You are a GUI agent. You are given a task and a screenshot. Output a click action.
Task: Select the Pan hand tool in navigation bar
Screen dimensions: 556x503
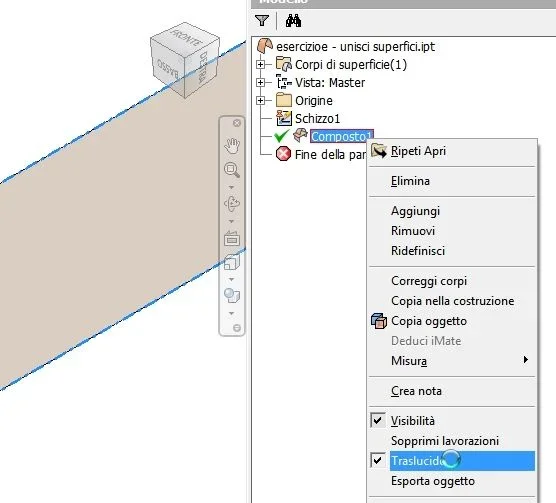(x=232, y=145)
